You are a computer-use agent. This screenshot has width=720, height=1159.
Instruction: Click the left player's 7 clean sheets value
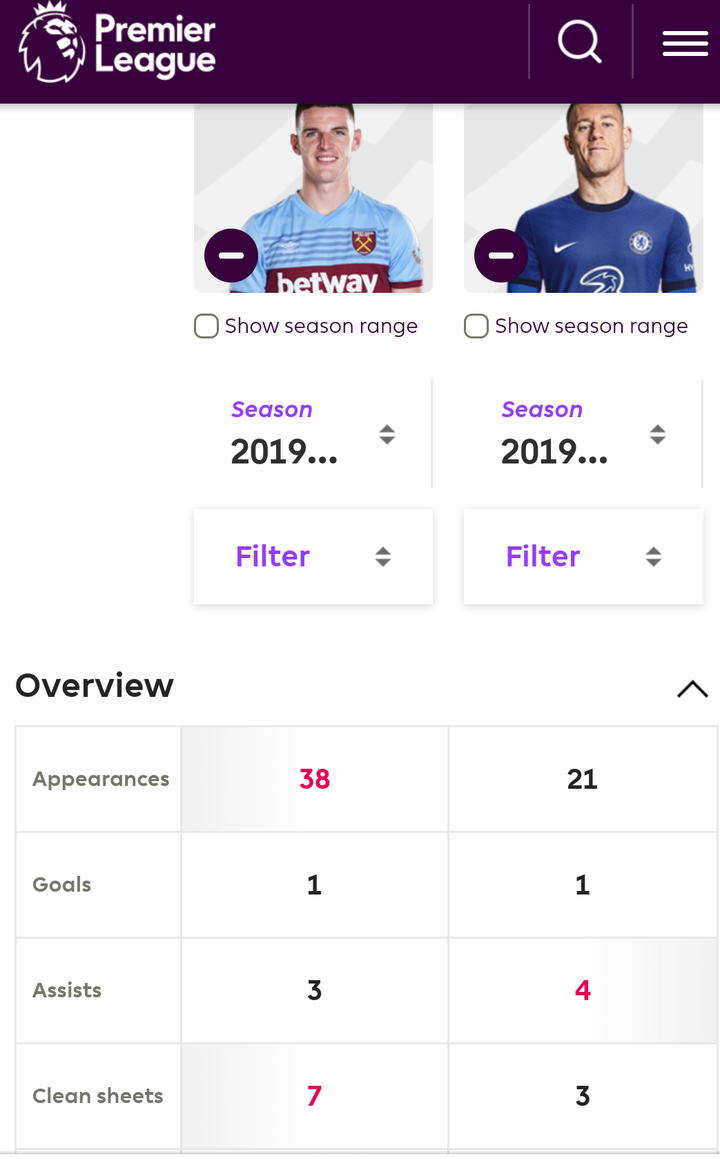coord(314,1096)
